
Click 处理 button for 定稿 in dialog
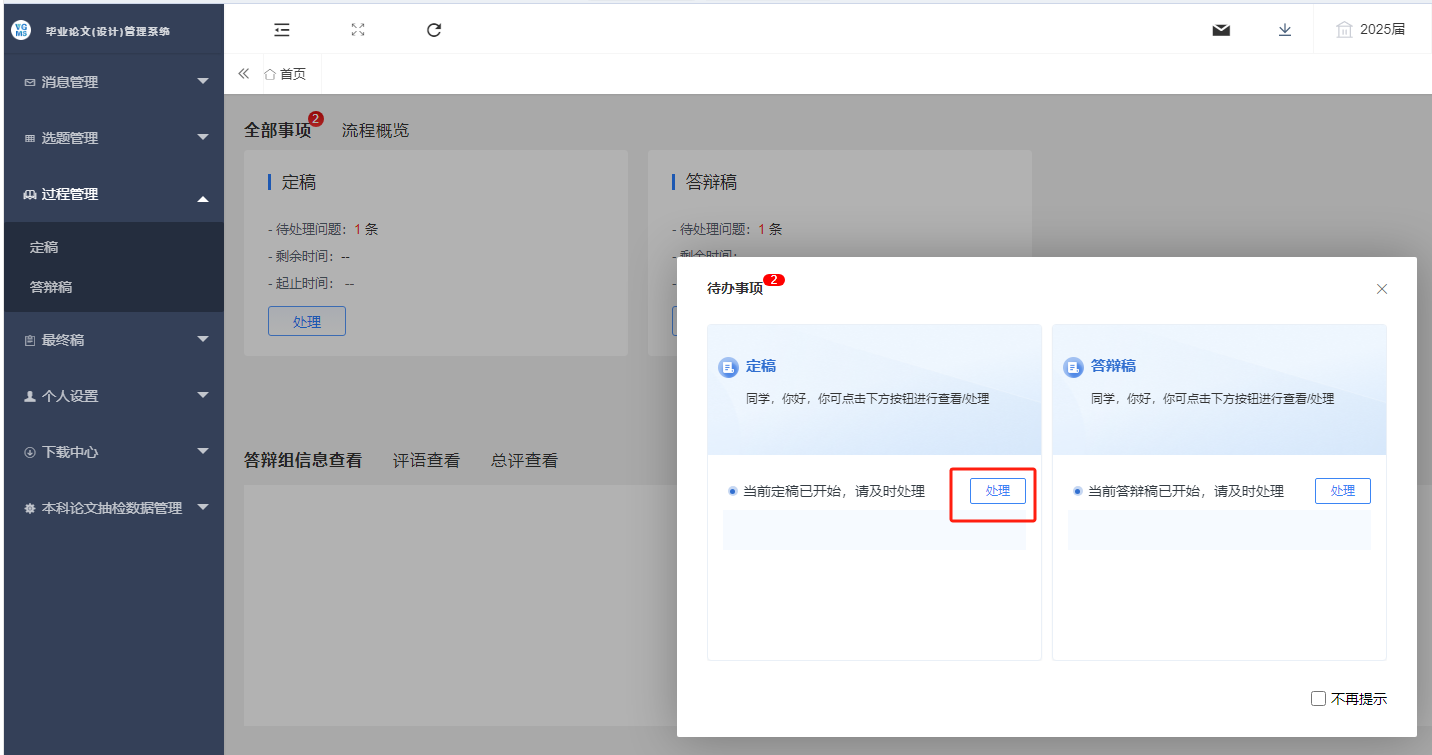997,491
